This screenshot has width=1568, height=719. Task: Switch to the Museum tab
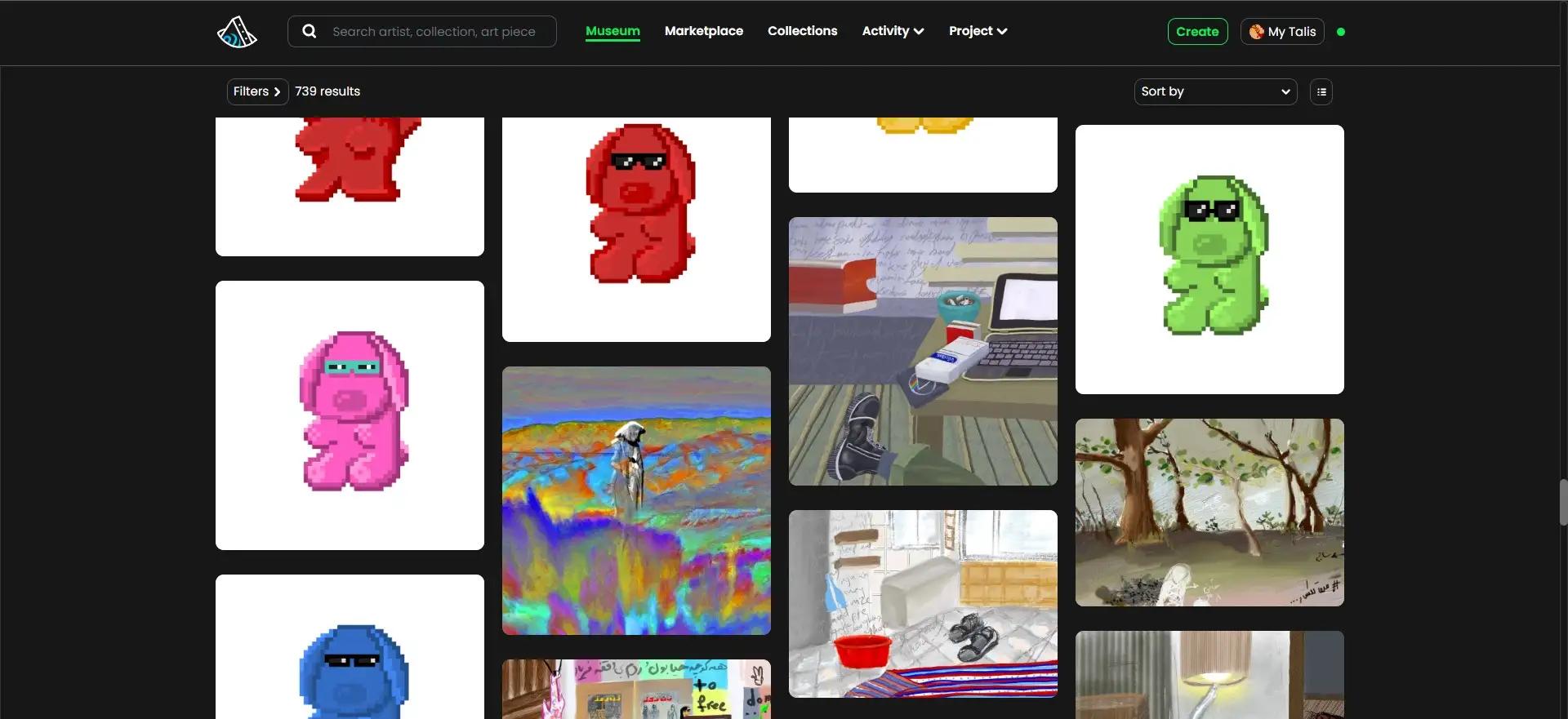coord(612,31)
